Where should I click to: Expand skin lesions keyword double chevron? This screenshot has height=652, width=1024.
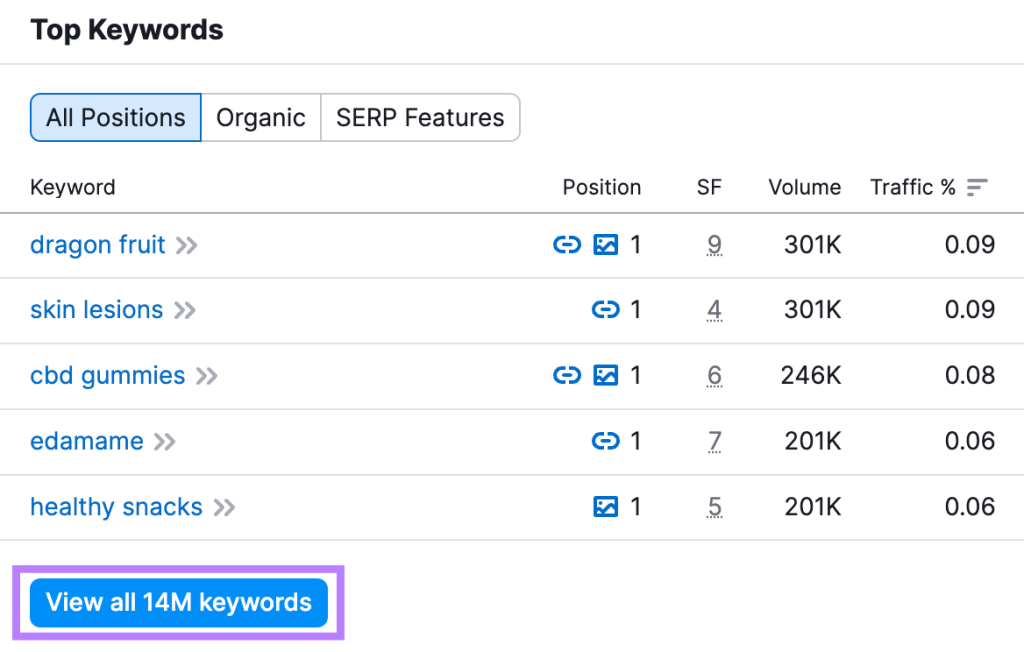[184, 310]
